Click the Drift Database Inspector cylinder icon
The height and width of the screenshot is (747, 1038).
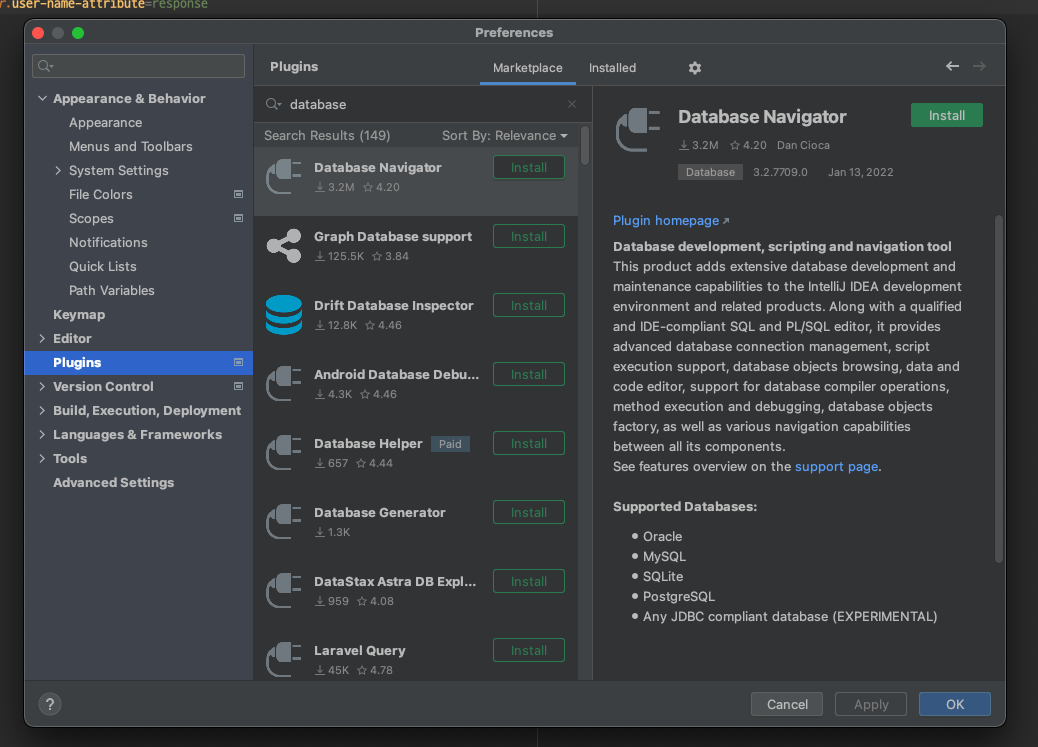coord(283,315)
